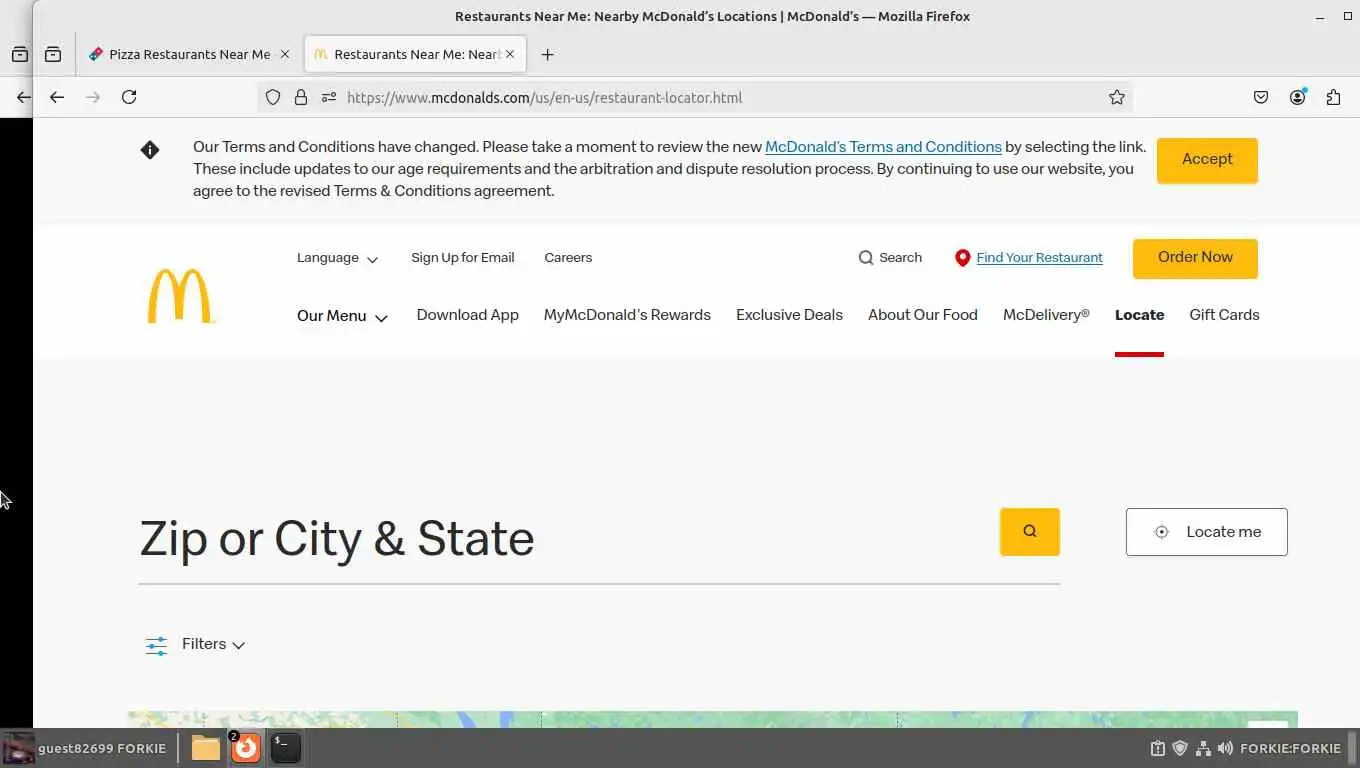Close the Pizza Restaurants Near Me tab
Image resolution: width=1360 pixels, height=768 pixels.
284,55
